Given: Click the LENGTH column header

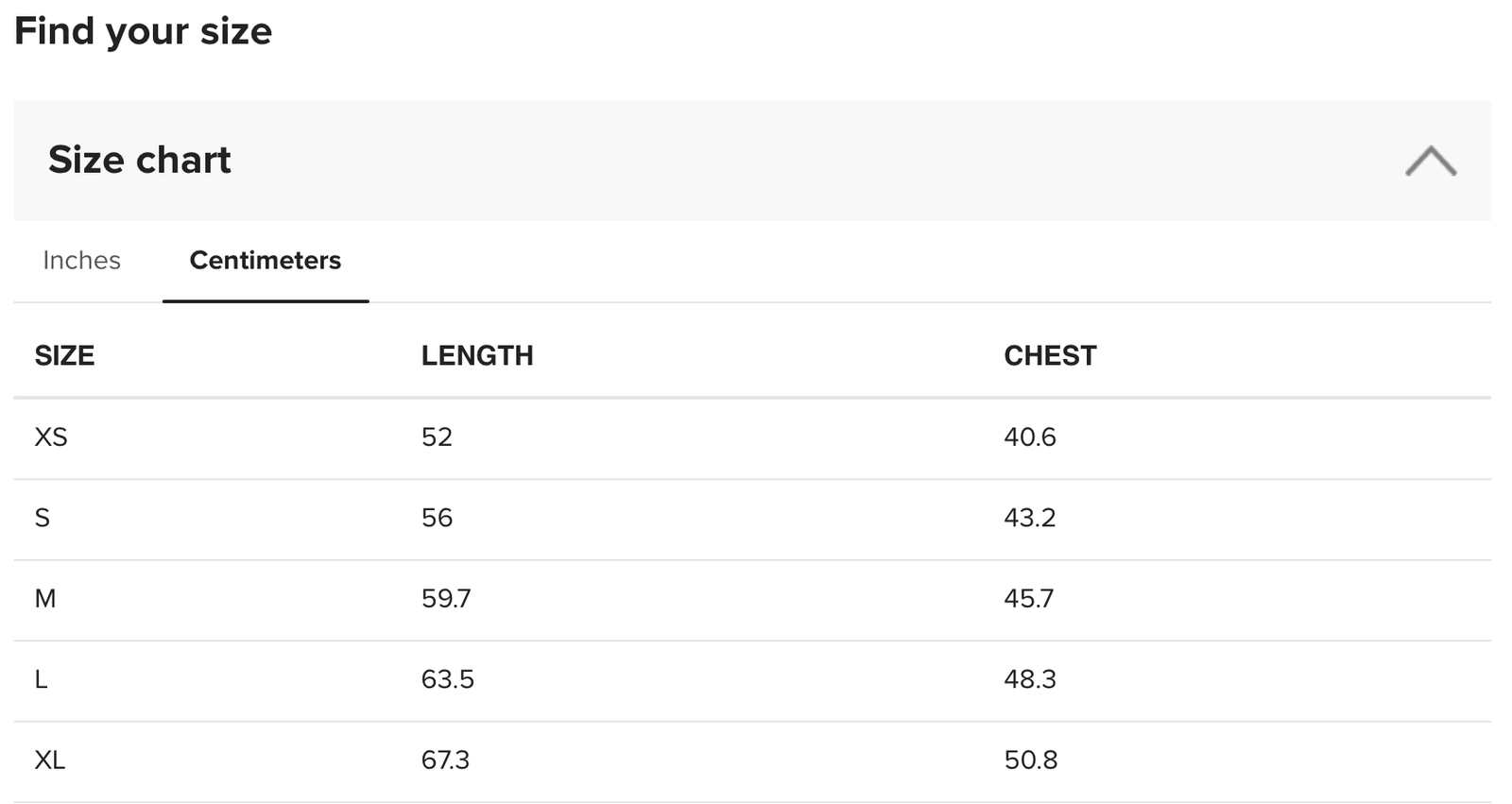Looking at the screenshot, I should pos(477,356).
